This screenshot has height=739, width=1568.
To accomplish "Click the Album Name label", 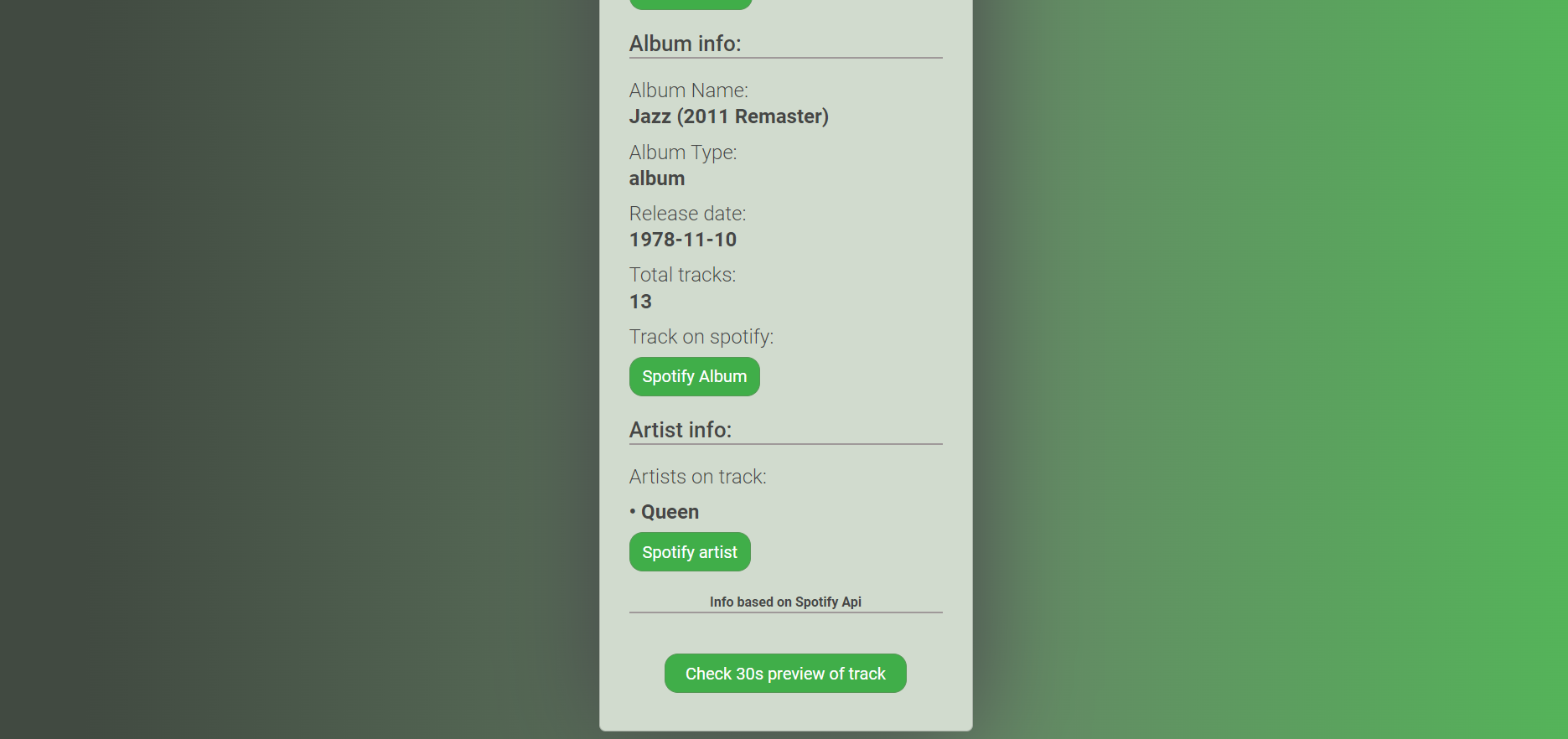I will (x=688, y=90).
